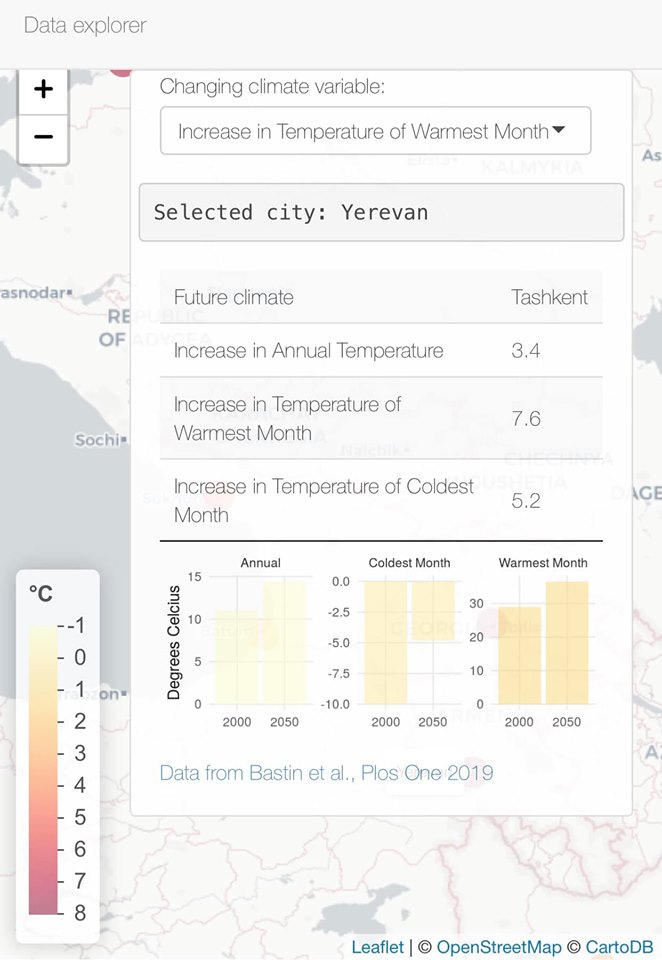The image size is (662, 960).
Task: Zoom in on the map
Action: pos(43,90)
